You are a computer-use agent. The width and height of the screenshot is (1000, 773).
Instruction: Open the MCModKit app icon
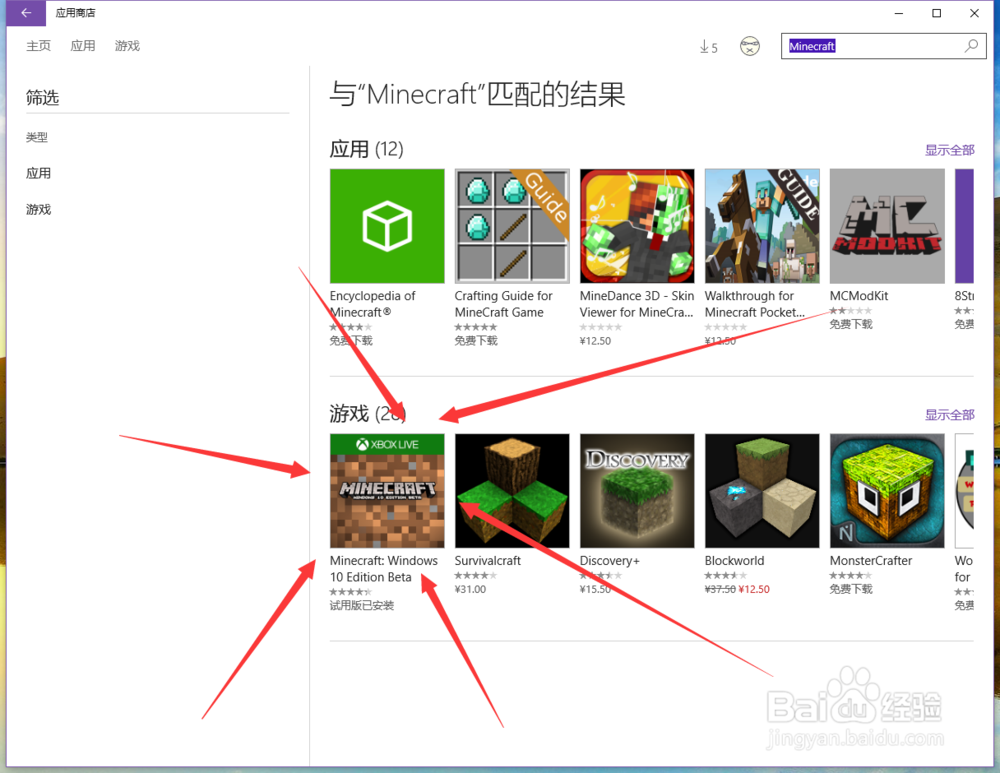click(x=887, y=225)
